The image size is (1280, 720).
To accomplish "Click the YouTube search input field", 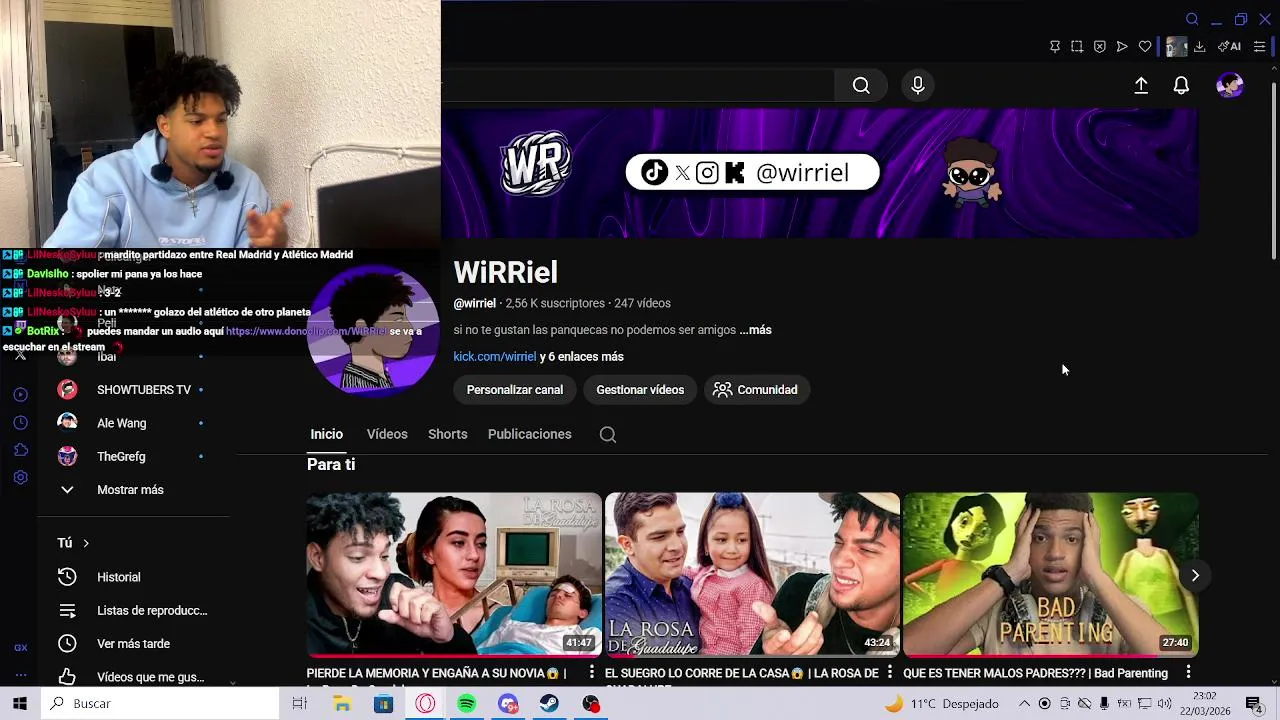I will coord(638,86).
